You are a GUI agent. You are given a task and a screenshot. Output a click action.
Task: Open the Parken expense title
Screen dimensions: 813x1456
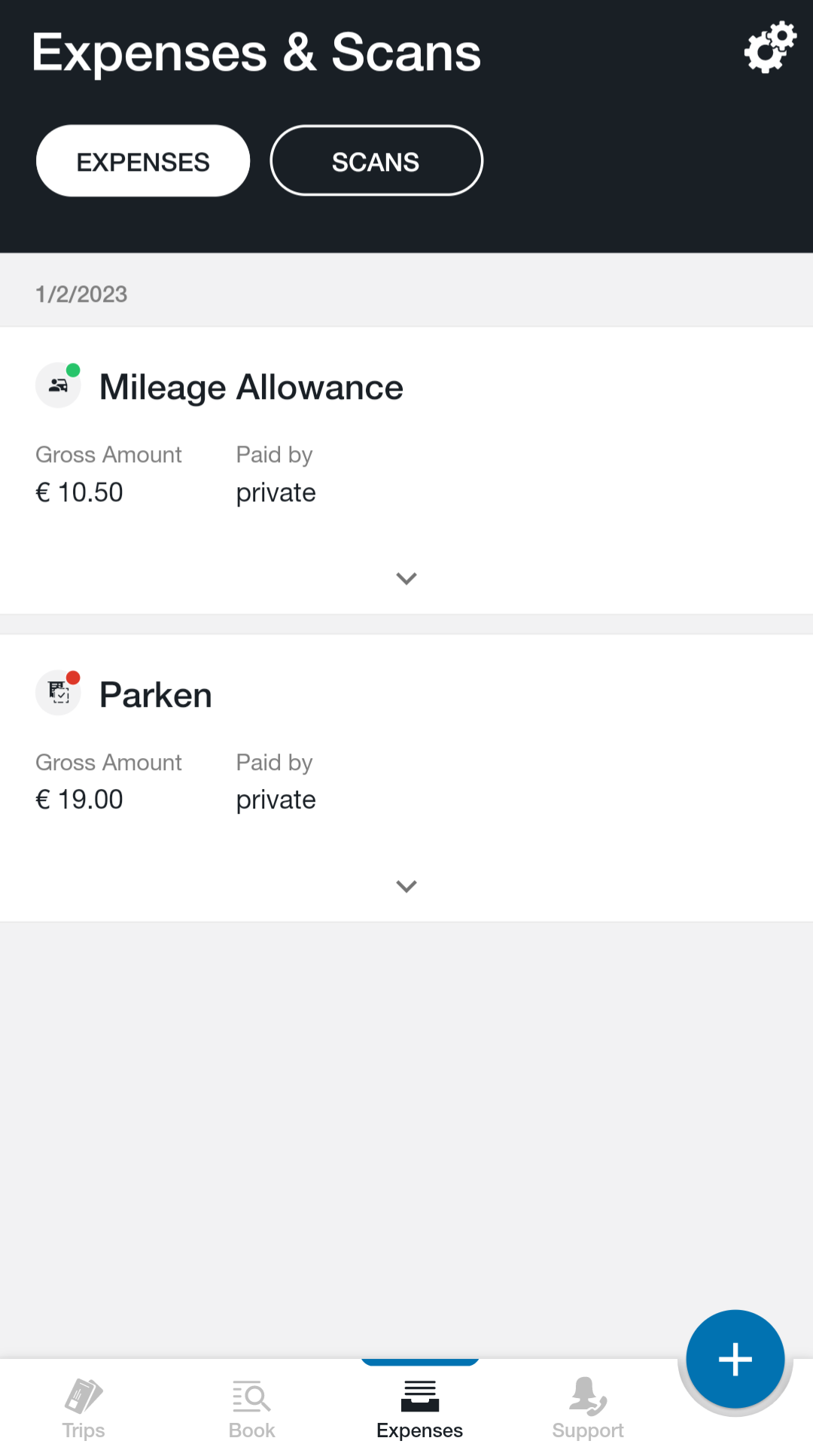(156, 695)
